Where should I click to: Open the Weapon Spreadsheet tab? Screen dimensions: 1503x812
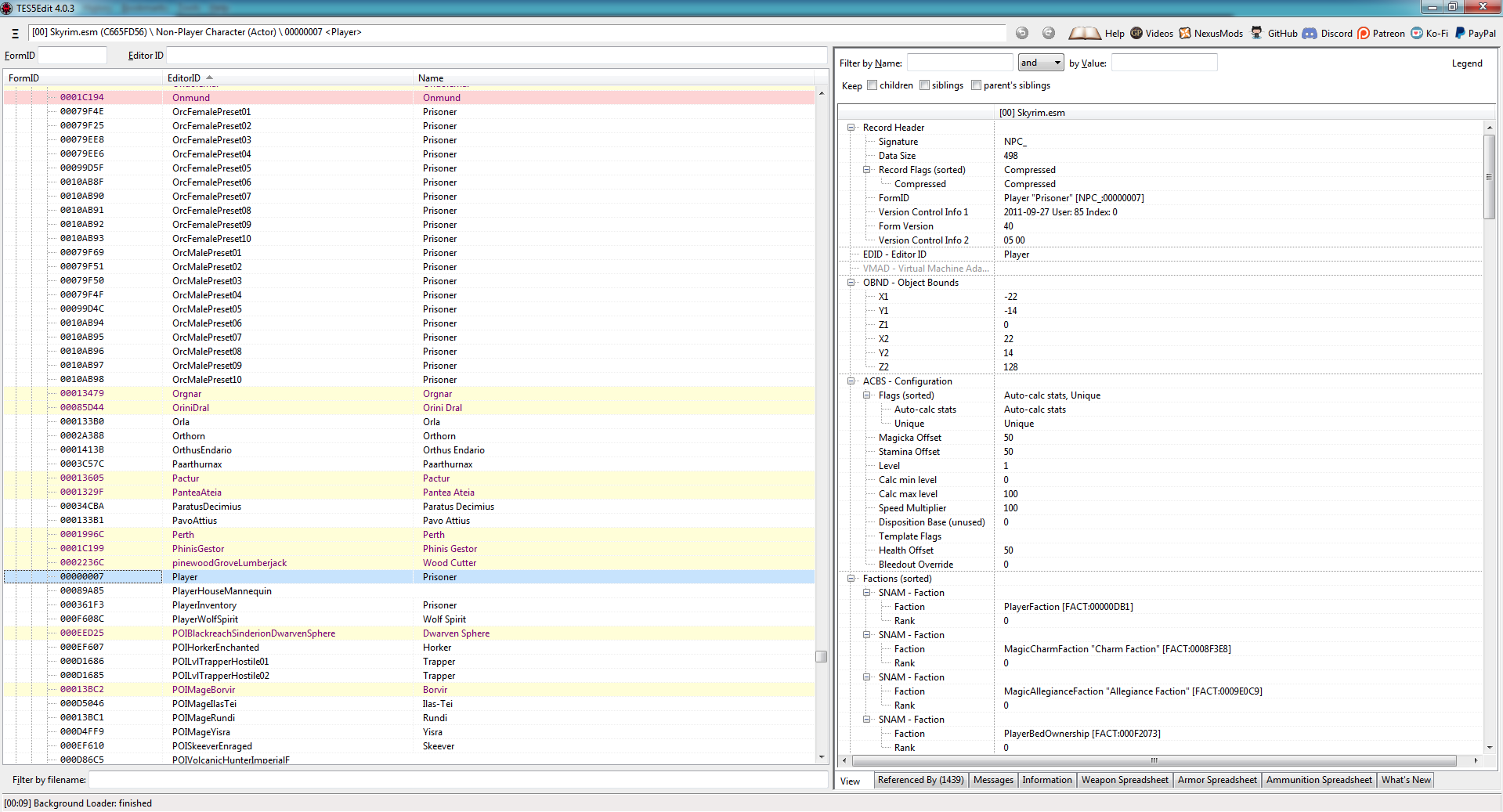tap(1125, 780)
